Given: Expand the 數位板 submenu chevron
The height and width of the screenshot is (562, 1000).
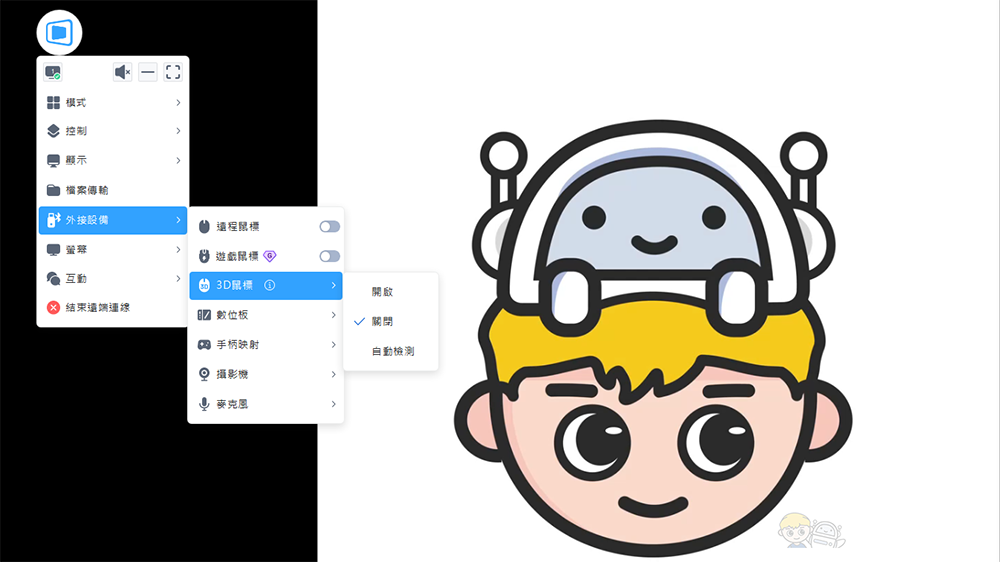Looking at the screenshot, I should pos(333,315).
